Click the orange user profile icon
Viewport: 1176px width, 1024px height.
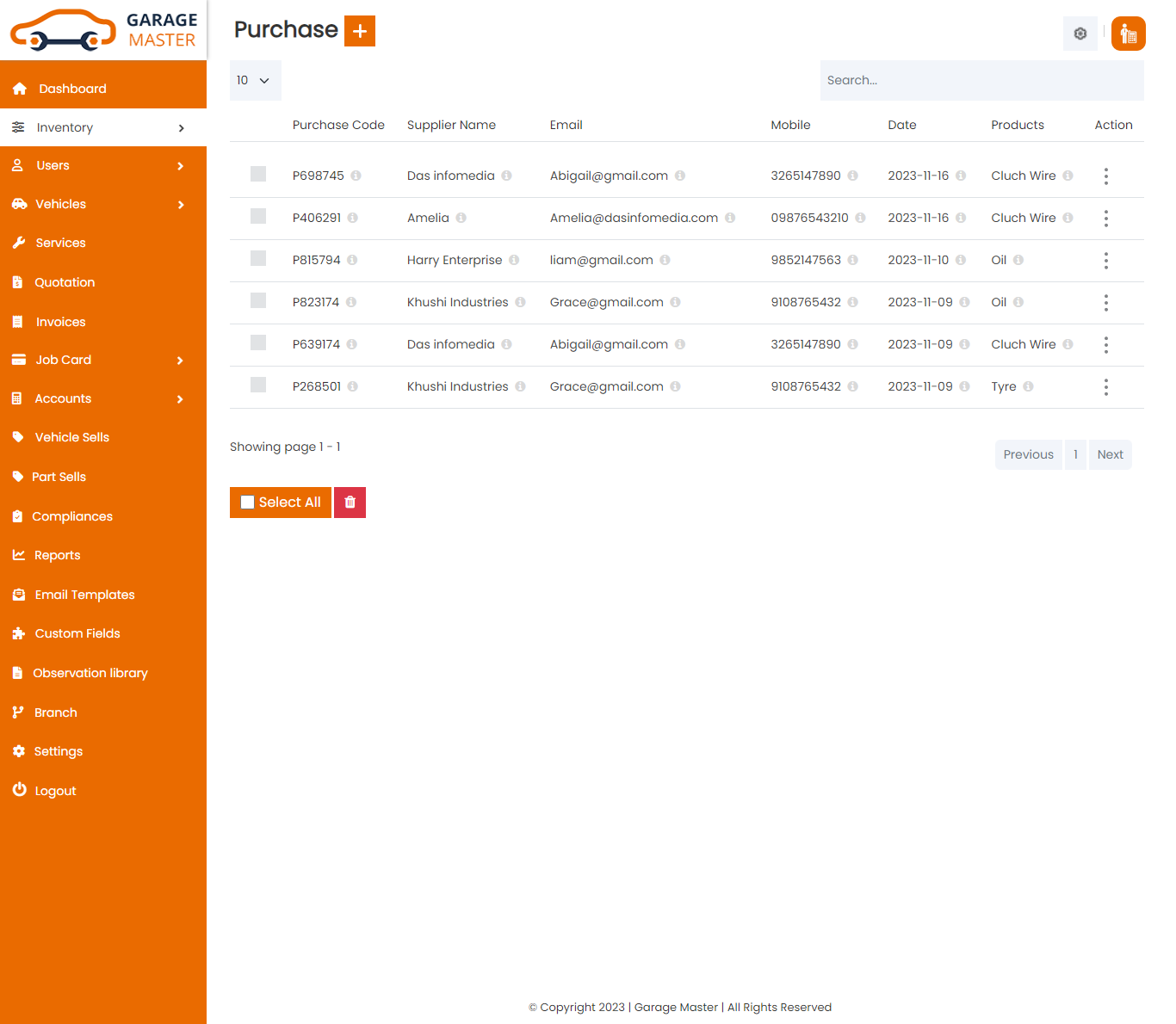tap(1128, 34)
